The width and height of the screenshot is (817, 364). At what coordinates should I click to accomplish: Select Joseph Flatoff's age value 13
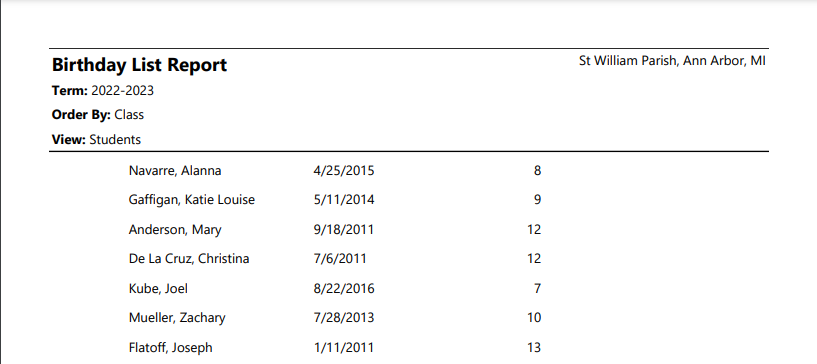point(534,347)
